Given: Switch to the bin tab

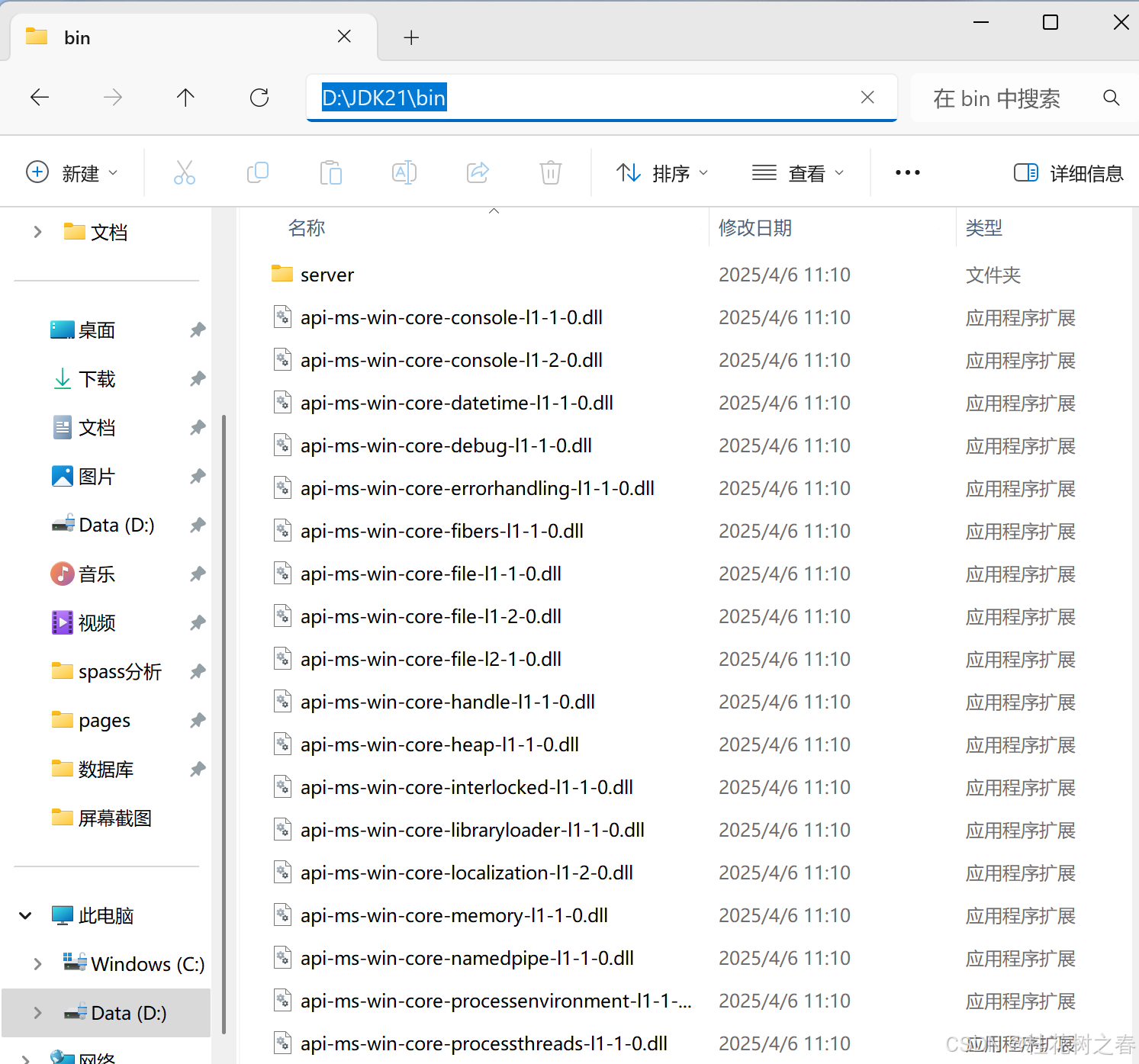Looking at the screenshot, I should (77, 37).
